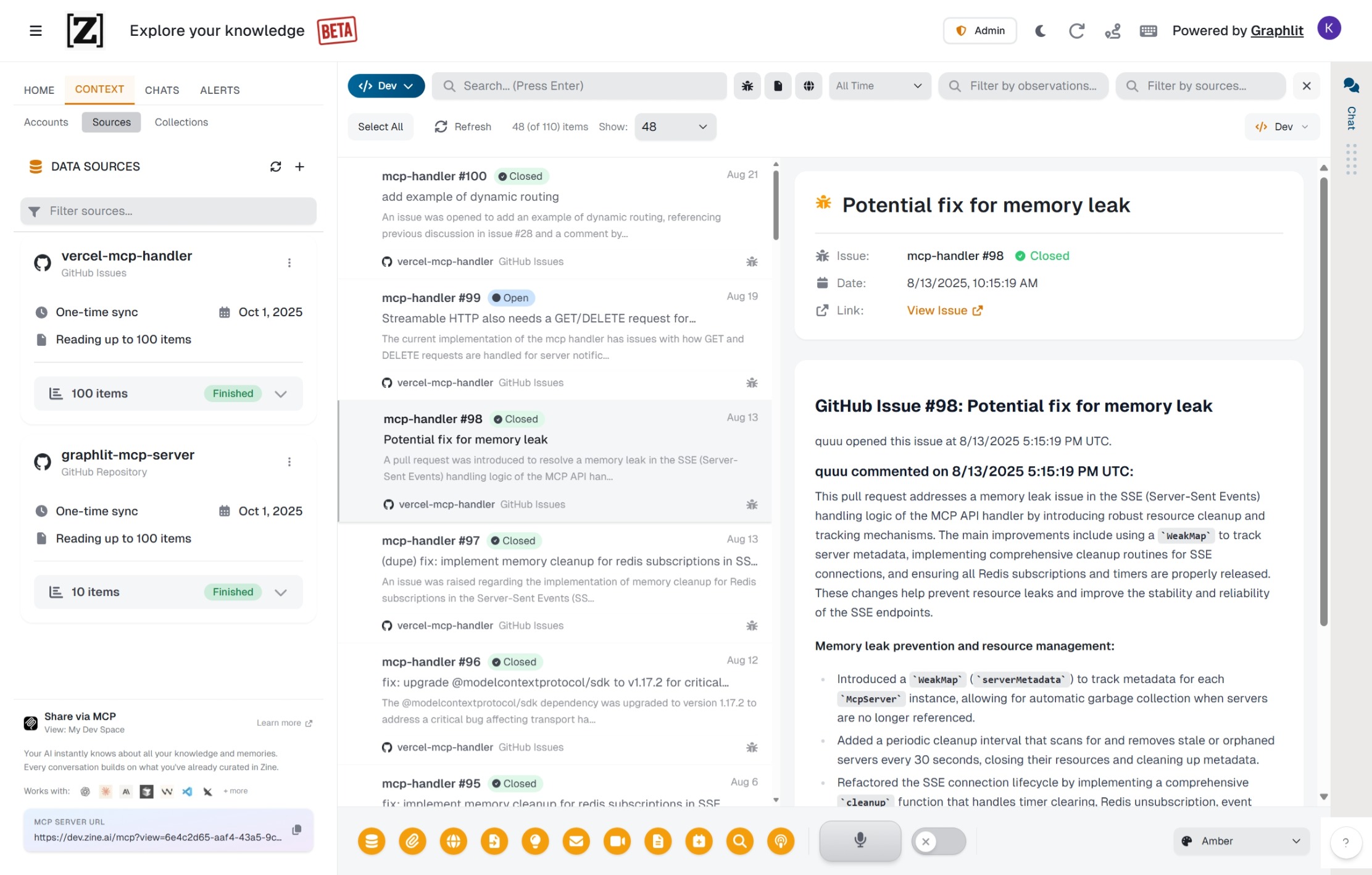Screen dimensions: 1372x875
Task: Click the orange video camera icon
Action: 617,841
